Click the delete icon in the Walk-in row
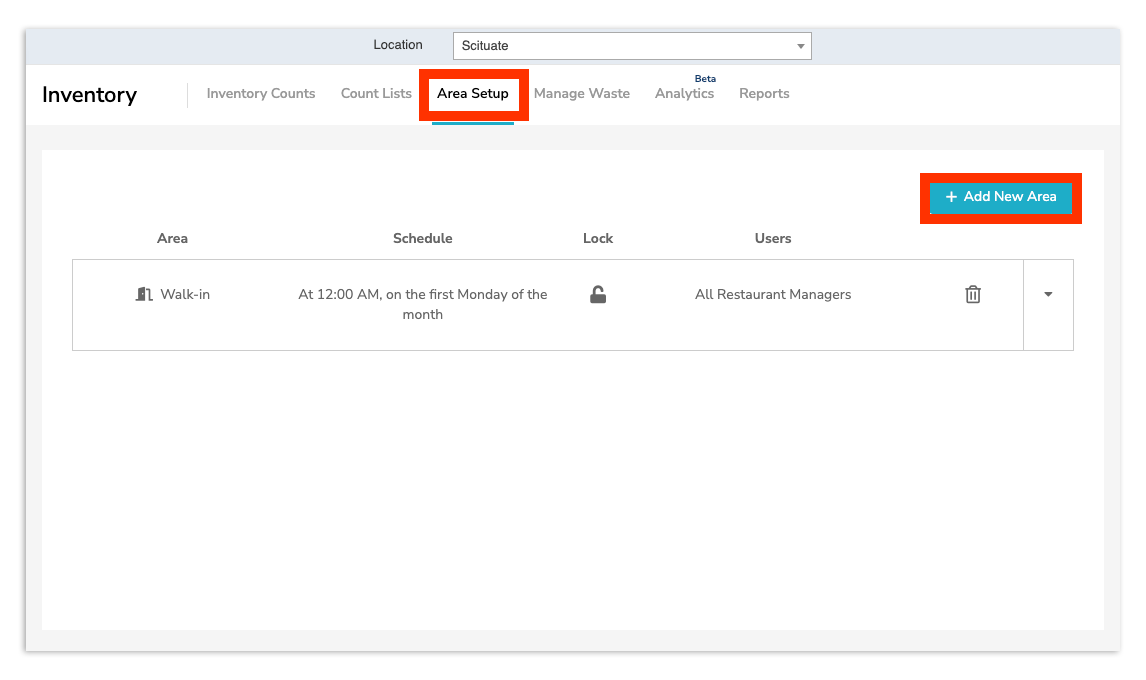This screenshot has height=680, width=1146. point(972,294)
